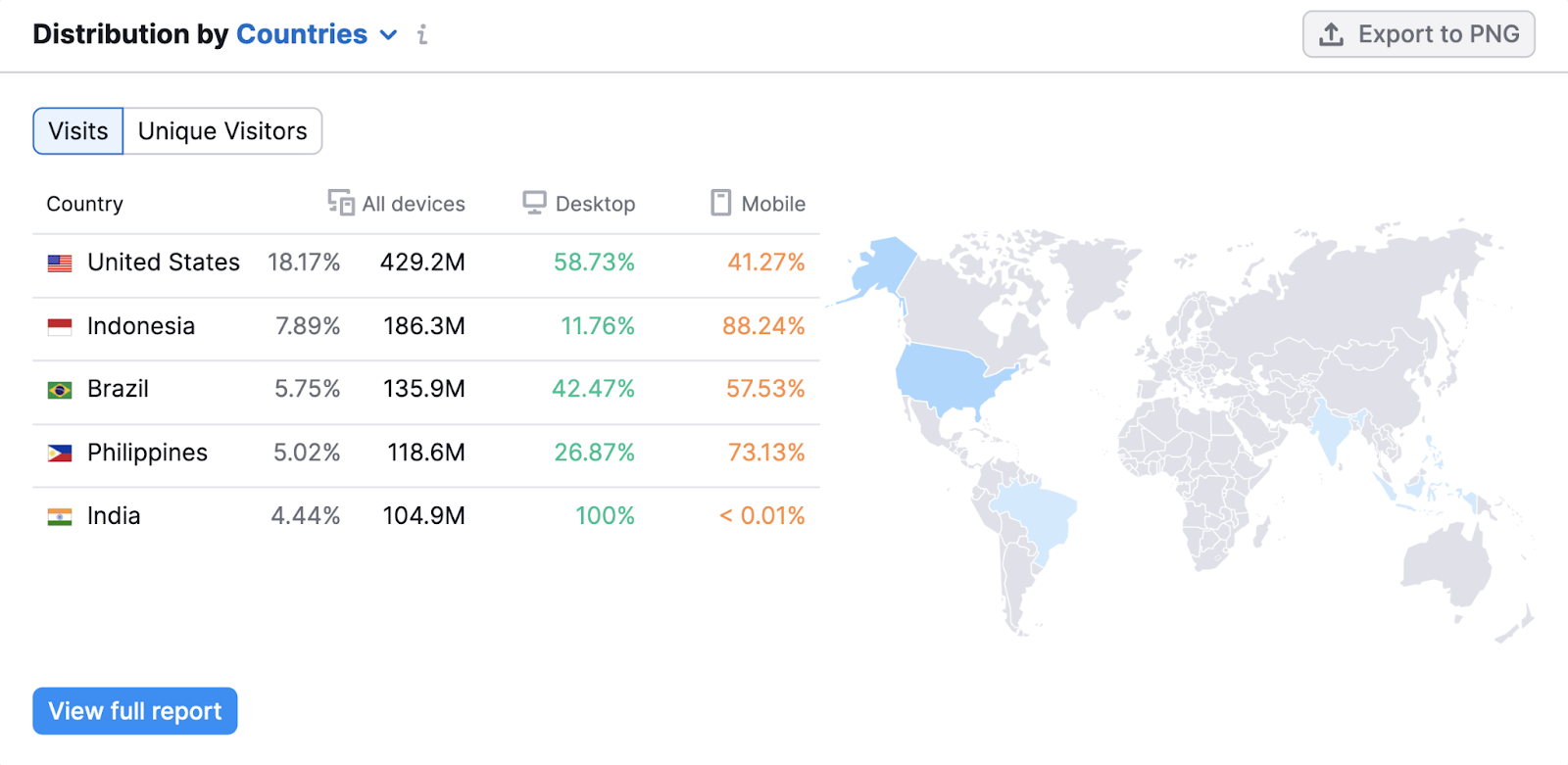Viewport: 1568px width, 765px height.
Task: Switch to the Visits view
Action: [78, 131]
